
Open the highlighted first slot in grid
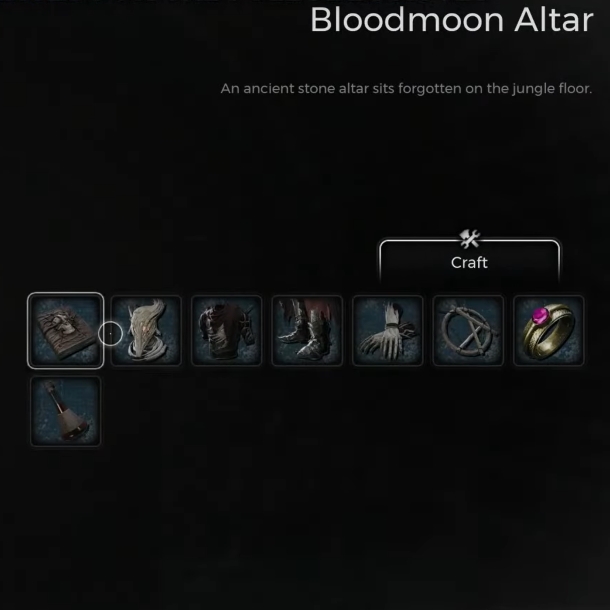tap(65, 330)
